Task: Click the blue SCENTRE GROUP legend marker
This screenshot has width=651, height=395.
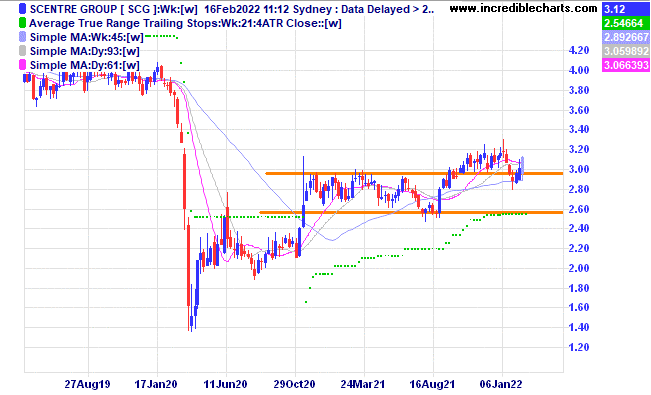Action: tap(22, 9)
